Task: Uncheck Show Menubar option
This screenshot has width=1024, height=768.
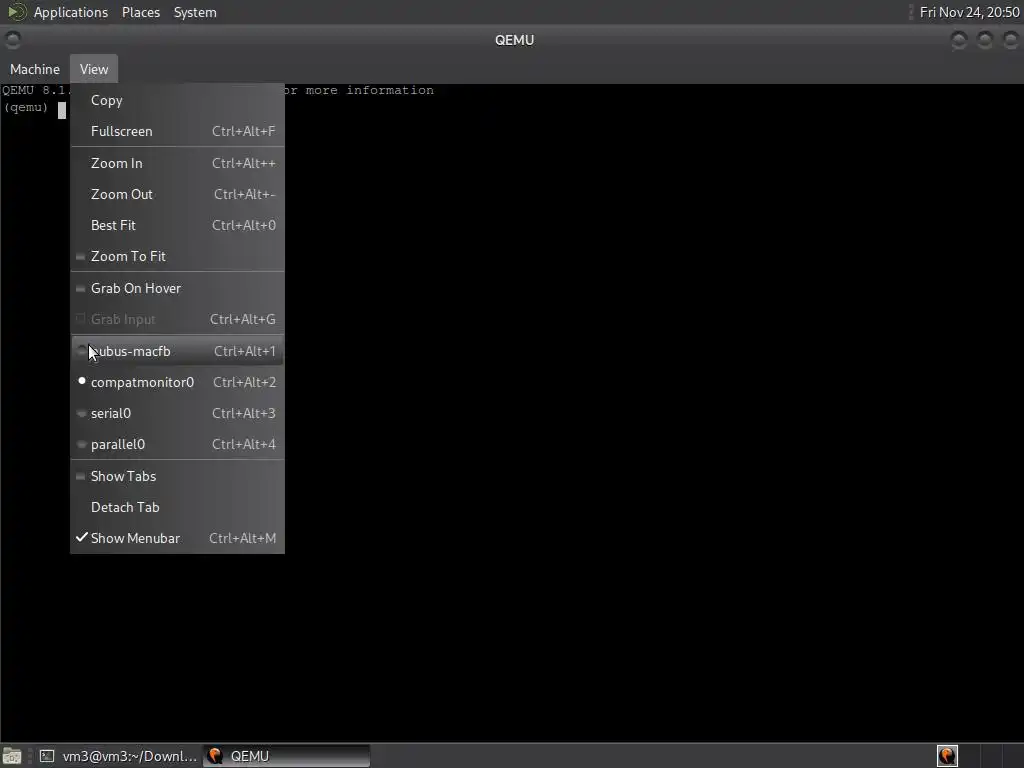Action: tap(177, 538)
